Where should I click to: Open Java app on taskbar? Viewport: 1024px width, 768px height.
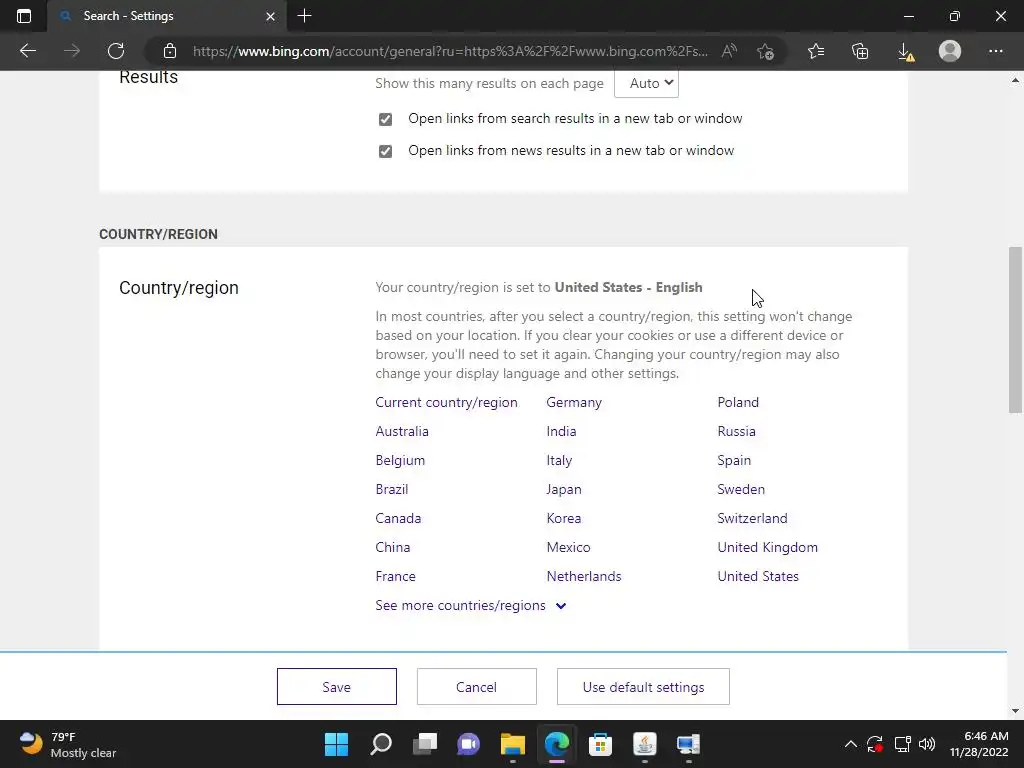click(x=645, y=744)
